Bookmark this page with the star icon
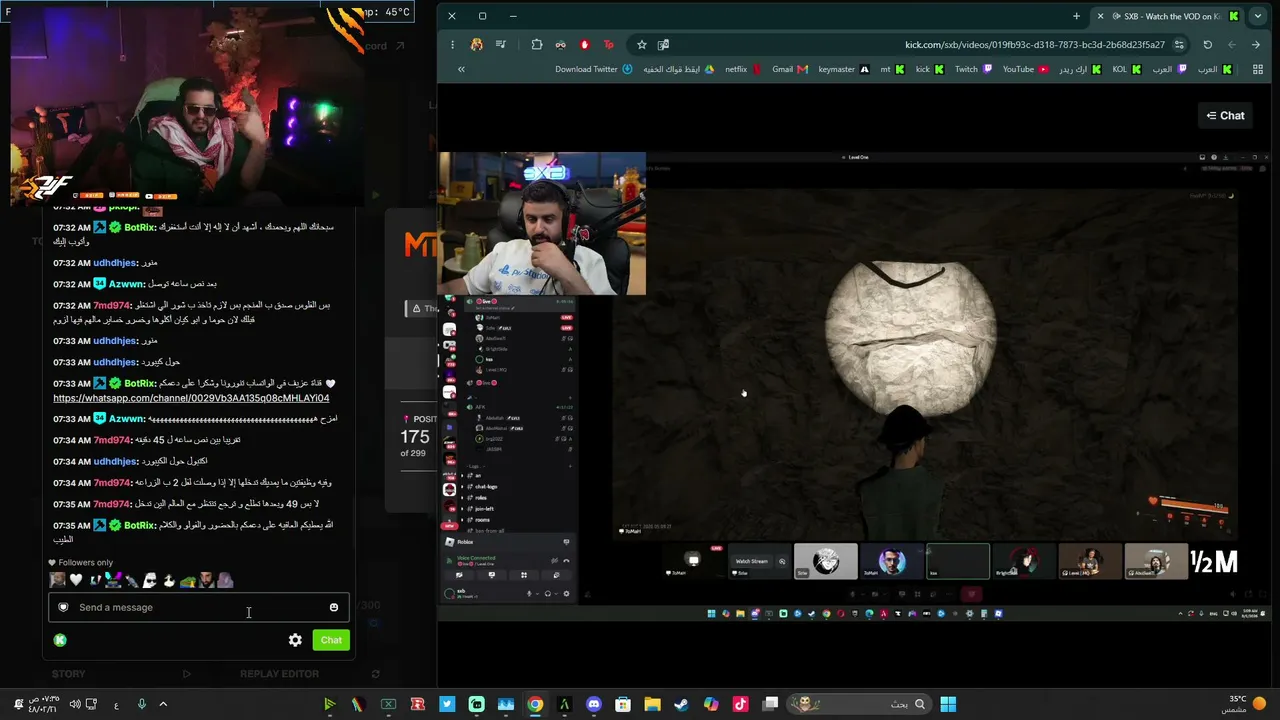 642,45
